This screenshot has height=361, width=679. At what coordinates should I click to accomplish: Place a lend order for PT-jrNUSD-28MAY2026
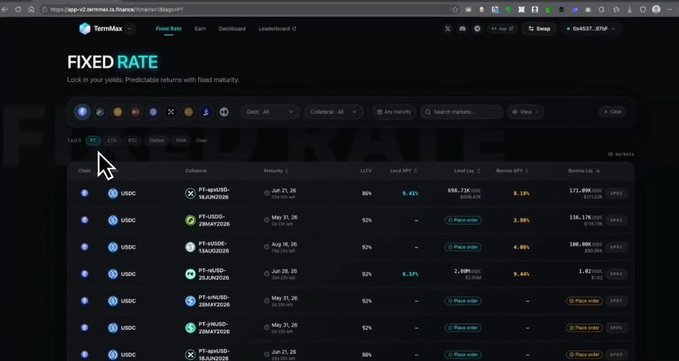463,328
